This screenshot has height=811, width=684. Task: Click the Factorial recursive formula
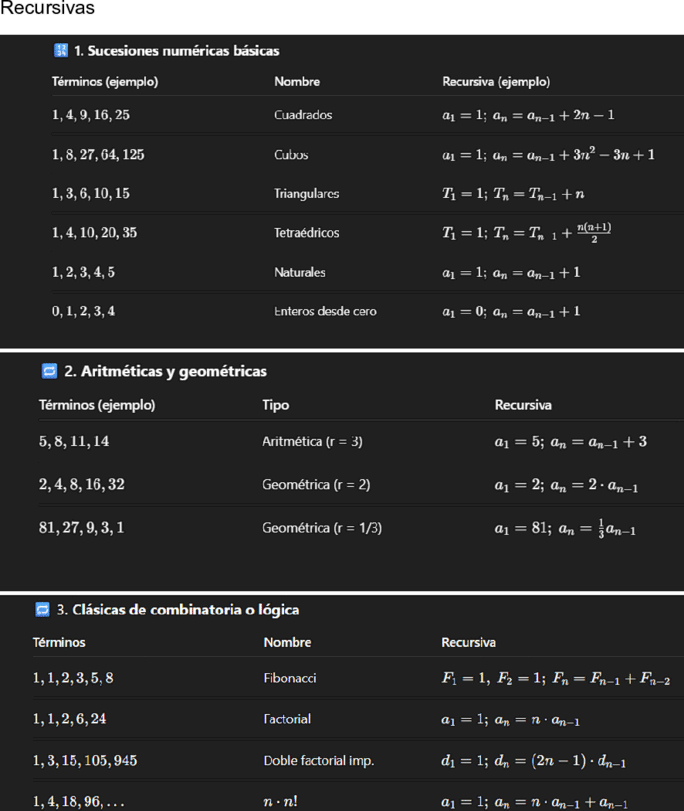tap(510, 719)
